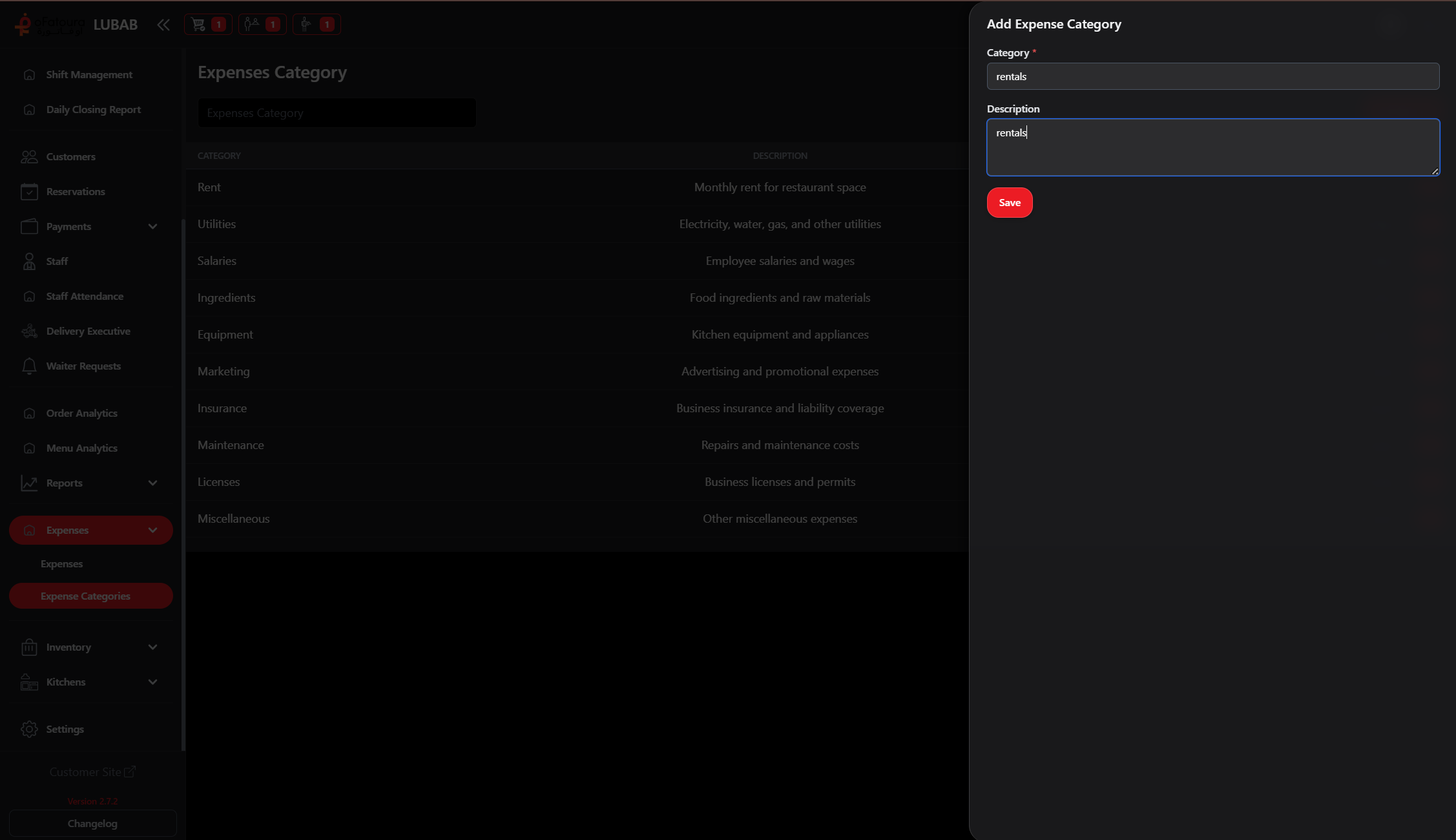The image size is (1456, 840).
Task: Click the Reservations calendar icon
Action: 29,192
